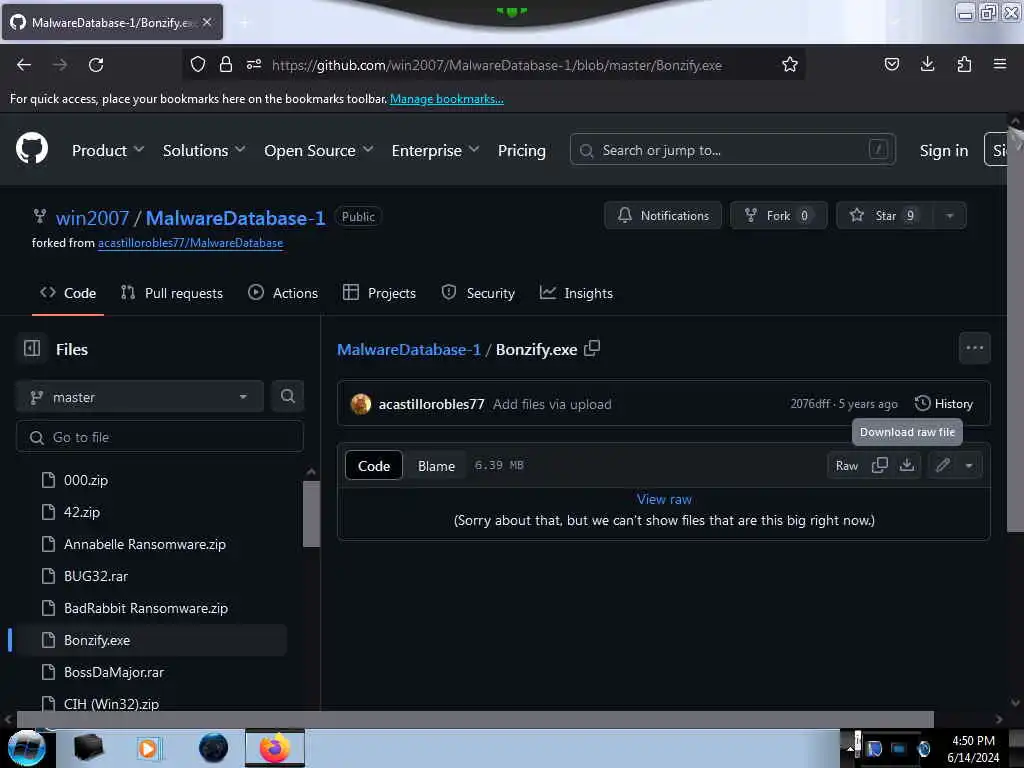Viewport: 1024px width, 768px height.
Task: Open the Actions tab
Action: pos(283,293)
